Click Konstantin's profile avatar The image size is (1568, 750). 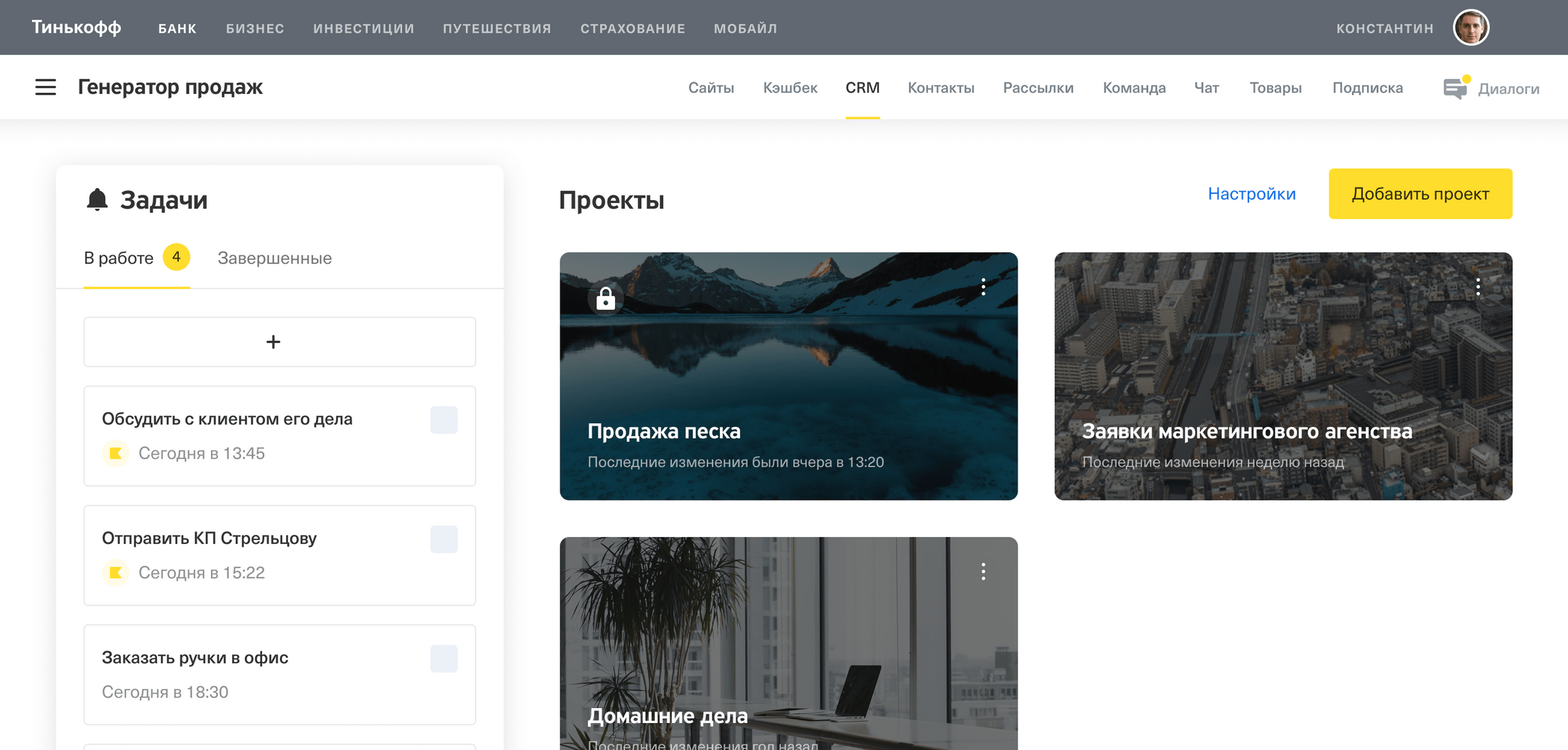click(x=1471, y=28)
